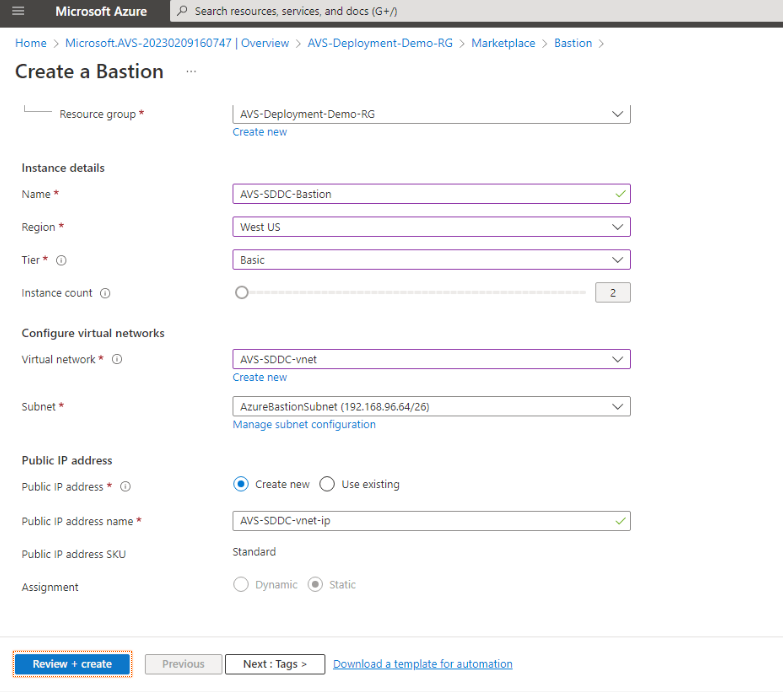The width and height of the screenshot is (783, 692).
Task: Open the ellipsis menu beside Create a Bastion
Action: 191,72
